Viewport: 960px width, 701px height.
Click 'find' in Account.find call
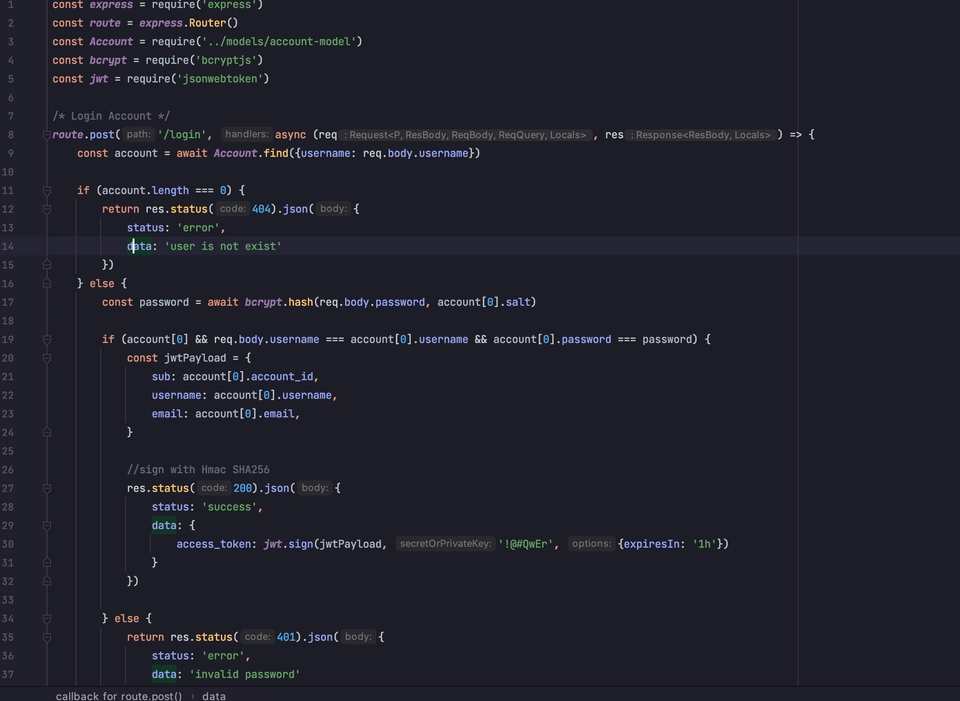pos(276,153)
